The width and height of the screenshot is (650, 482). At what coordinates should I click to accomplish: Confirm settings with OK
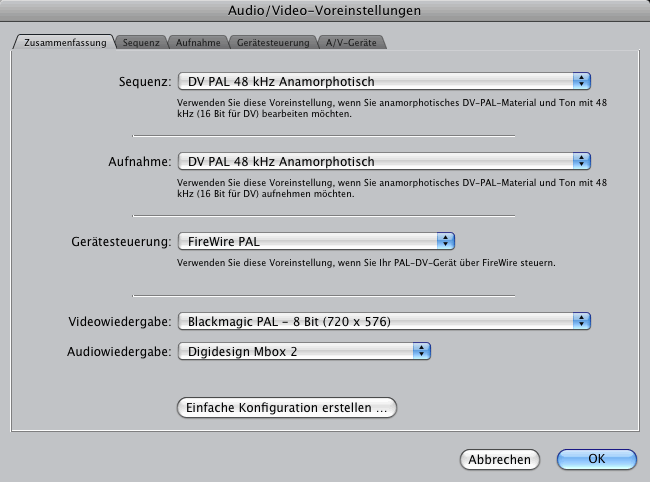click(597, 459)
